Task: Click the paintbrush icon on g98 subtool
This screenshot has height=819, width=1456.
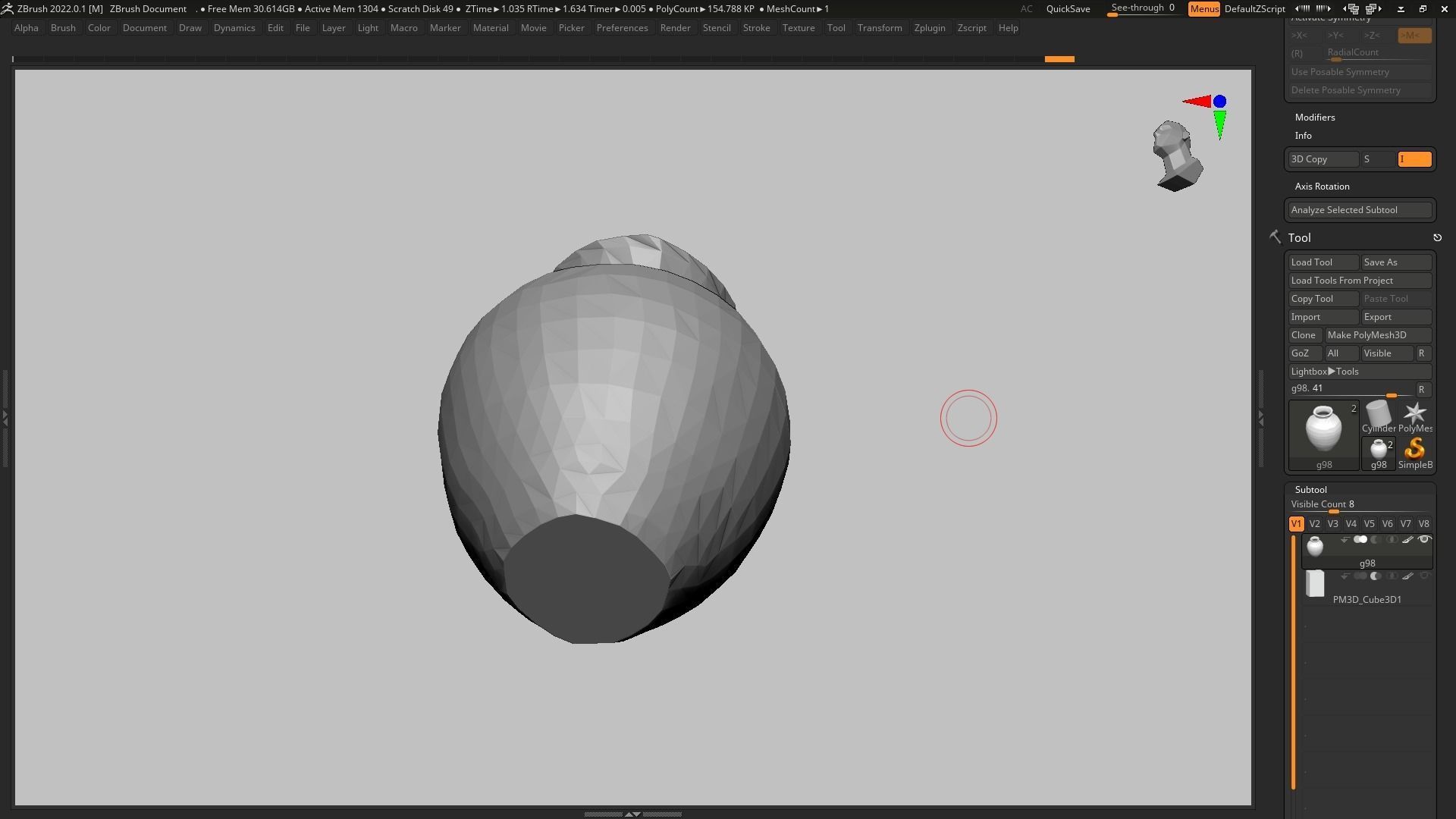Action: click(x=1407, y=540)
